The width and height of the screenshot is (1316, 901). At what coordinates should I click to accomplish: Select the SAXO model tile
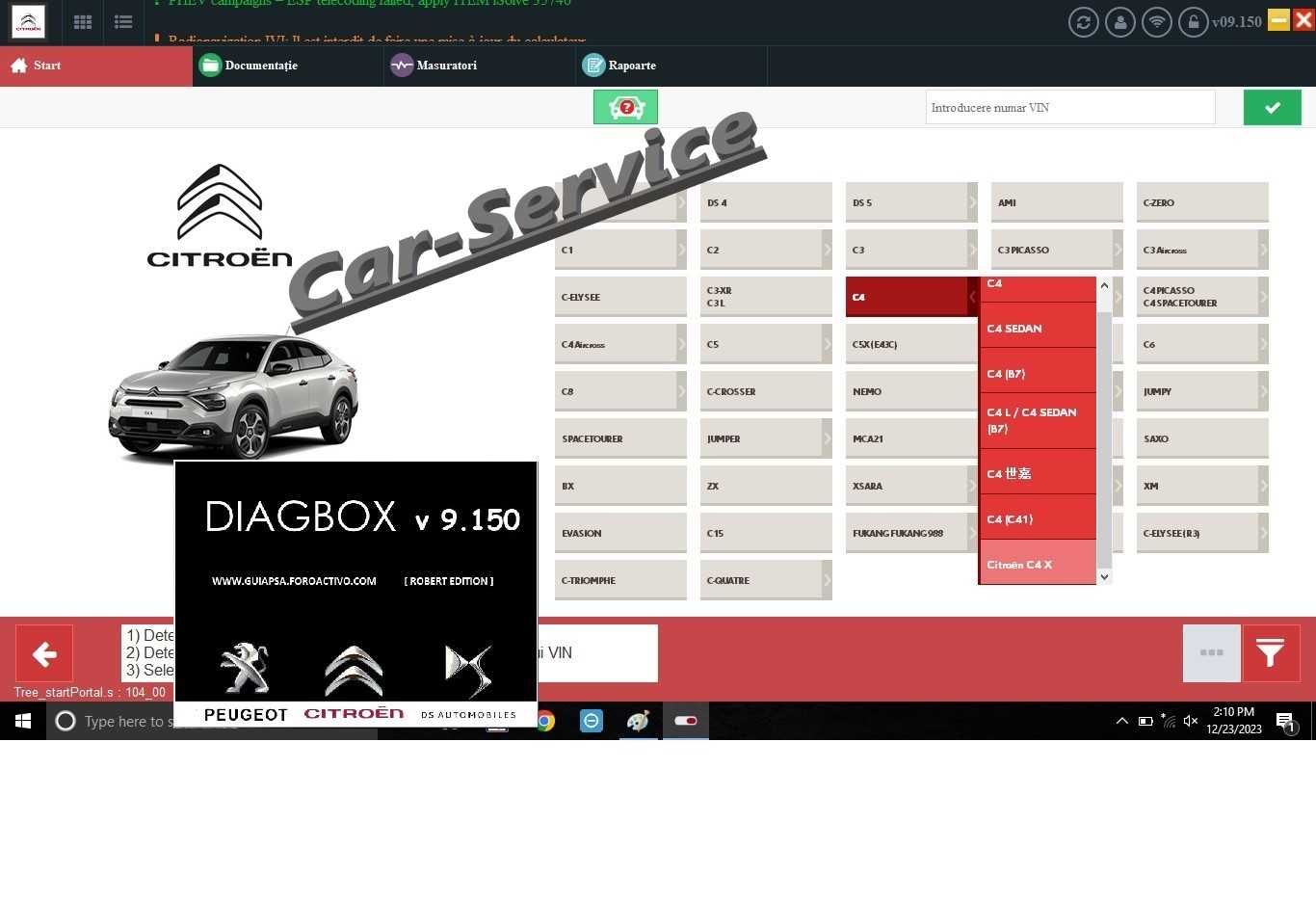tap(1202, 438)
